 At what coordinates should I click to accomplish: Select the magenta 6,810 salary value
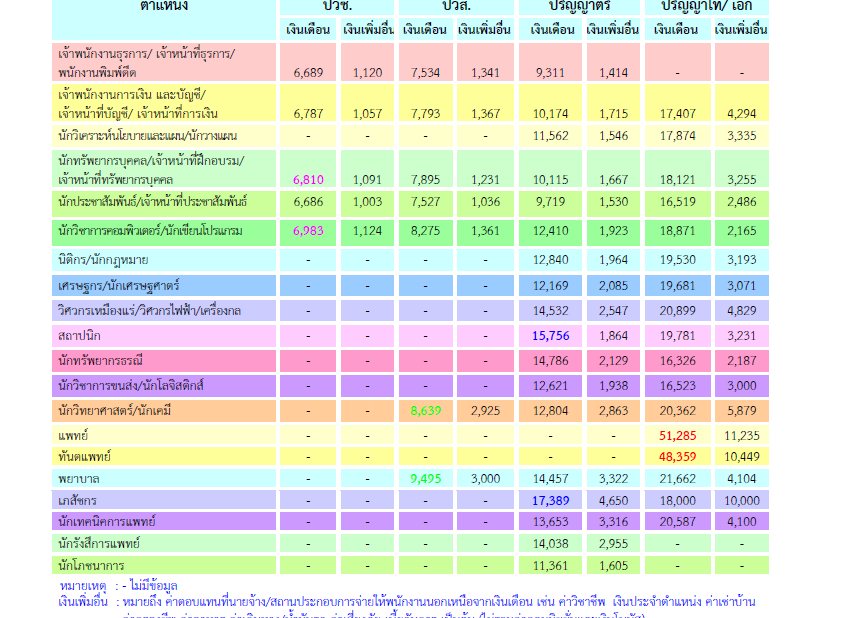[x=309, y=178]
